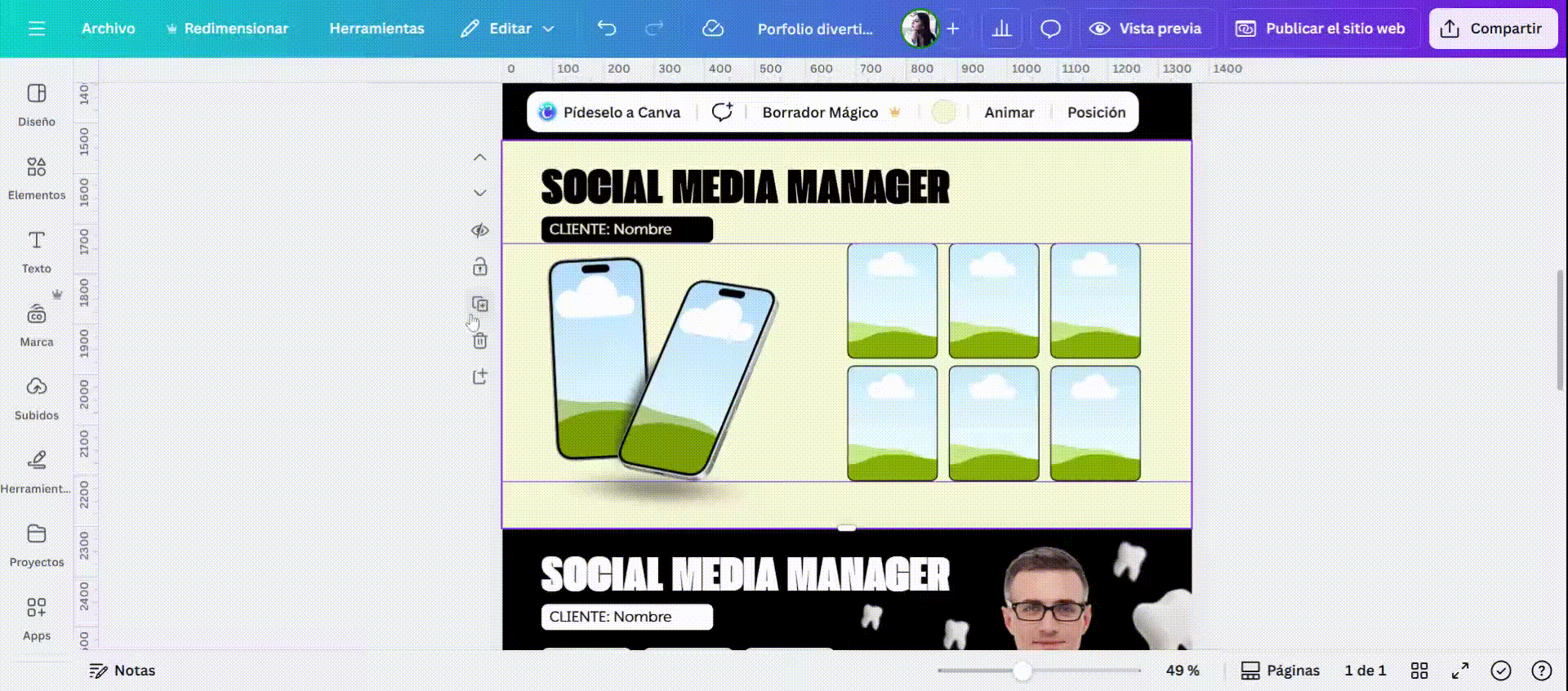Edit the Porfolio diverti... document title
The width and height of the screenshot is (1568, 691).
815,29
